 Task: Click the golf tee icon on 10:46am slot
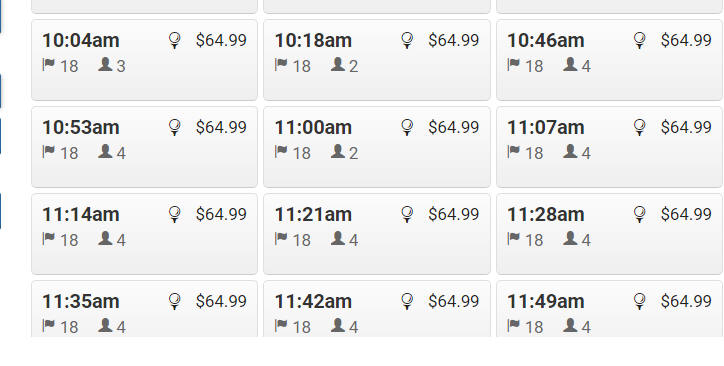[640, 40]
